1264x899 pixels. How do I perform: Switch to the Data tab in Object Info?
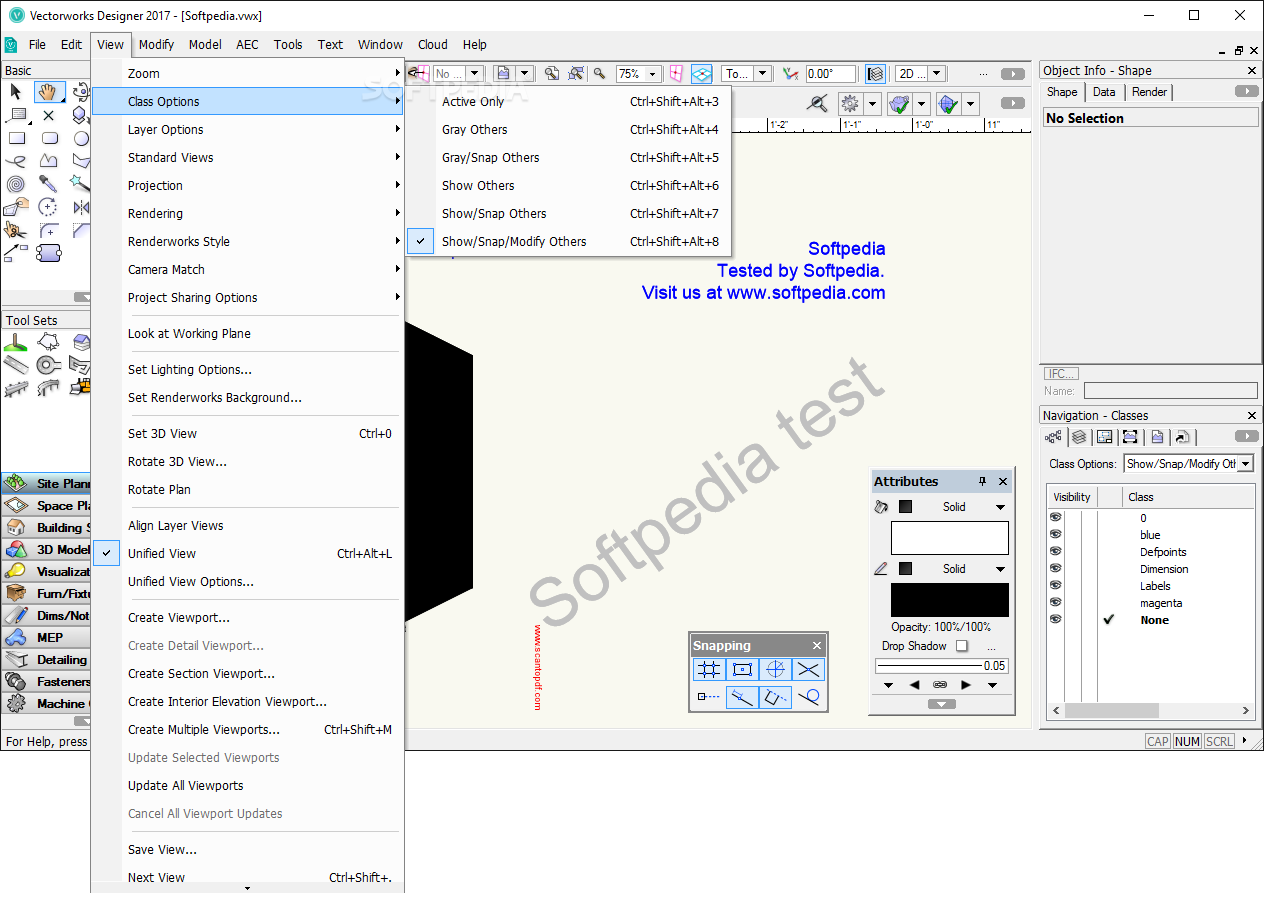point(1104,92)
